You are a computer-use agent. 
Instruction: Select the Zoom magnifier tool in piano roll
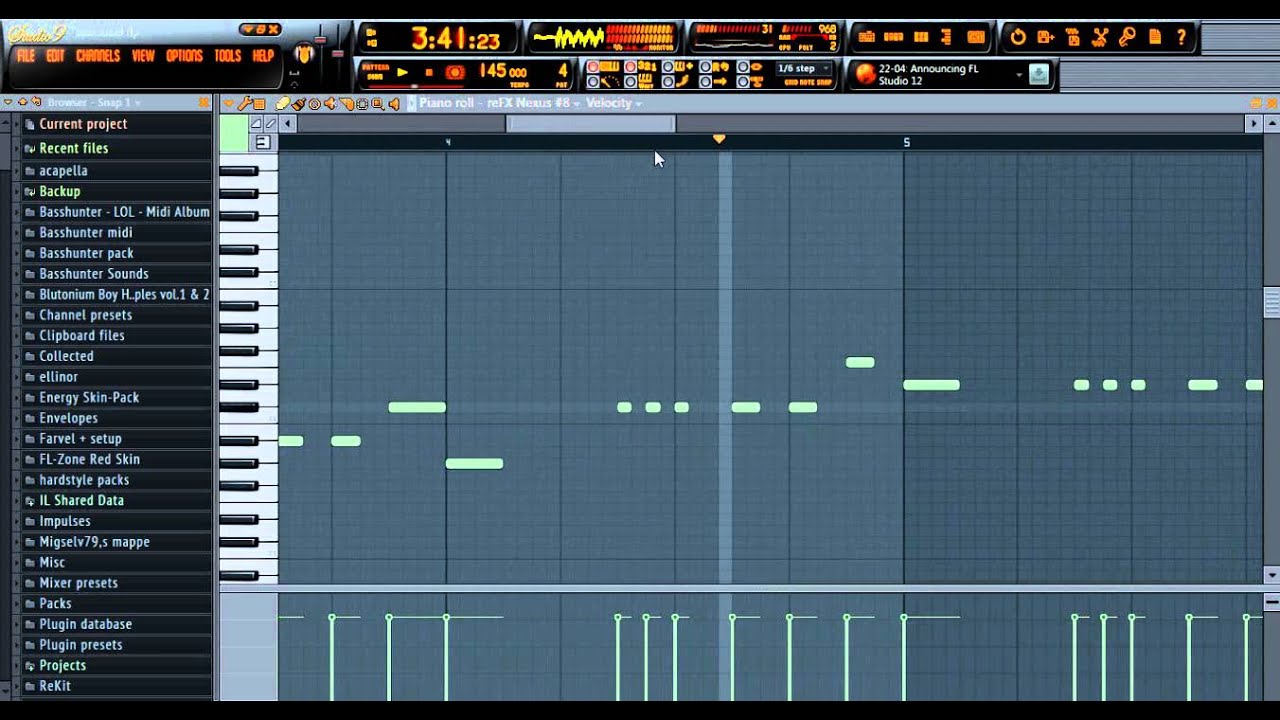tap(377, 103)
